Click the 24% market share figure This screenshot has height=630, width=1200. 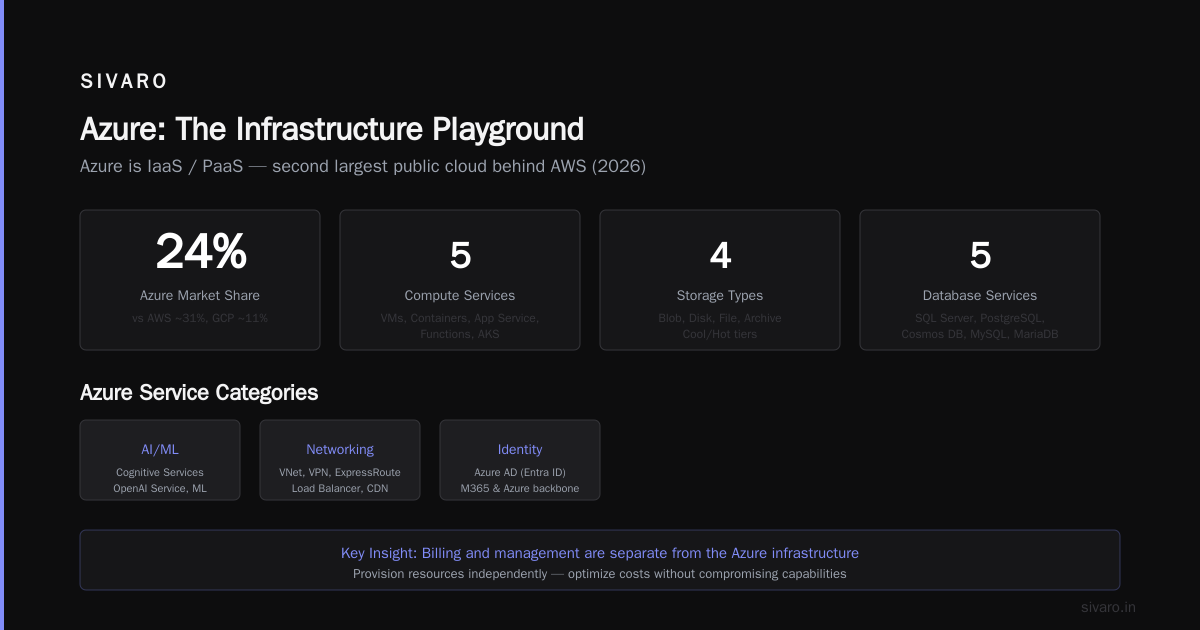(200, 252)
